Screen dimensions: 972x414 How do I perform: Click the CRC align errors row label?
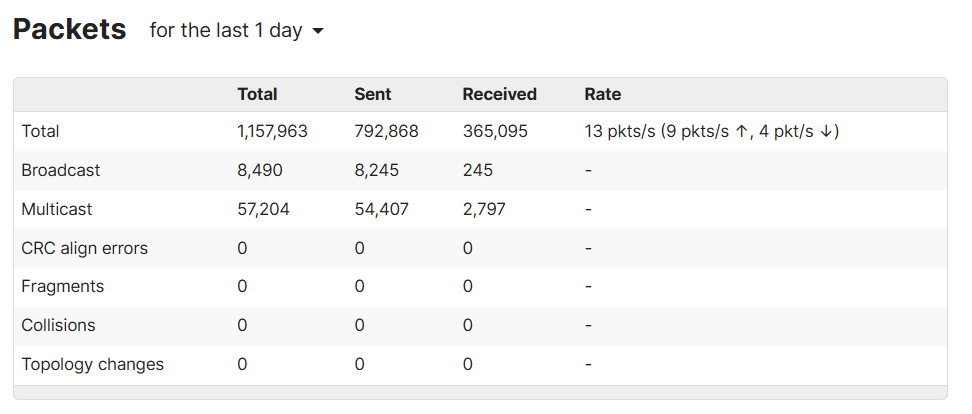[x=84, y=249]
